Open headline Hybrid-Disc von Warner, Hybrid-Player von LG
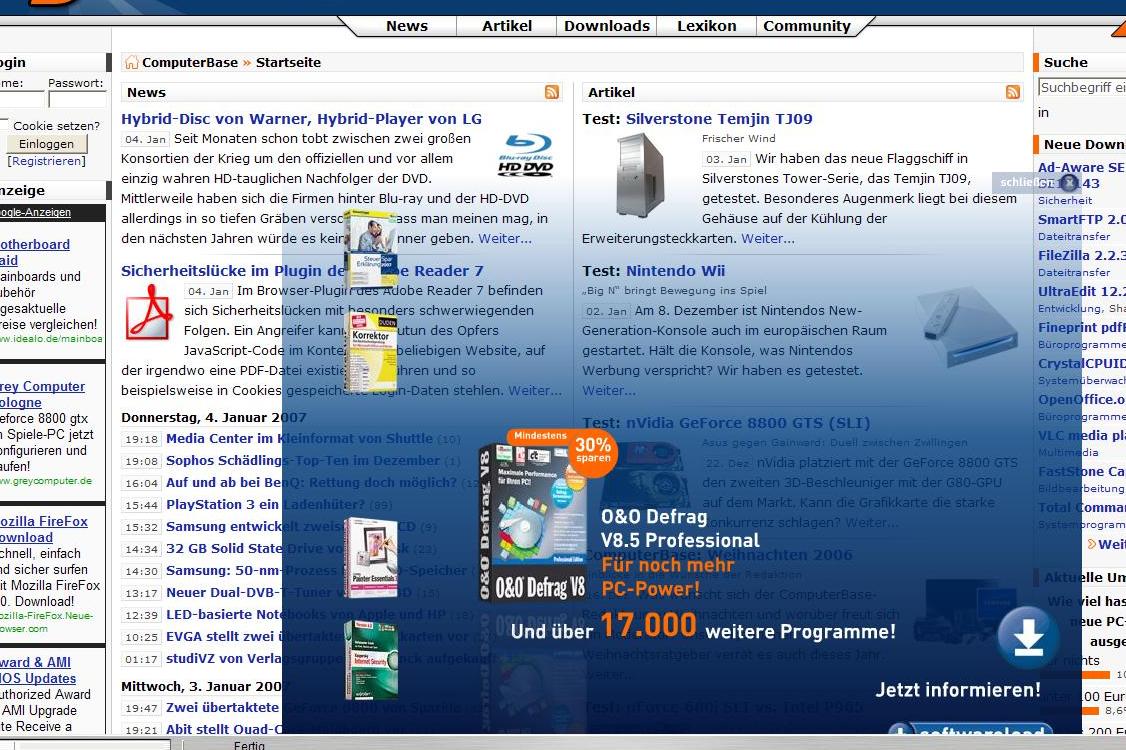1126x750 pixels. pos(301,119)
